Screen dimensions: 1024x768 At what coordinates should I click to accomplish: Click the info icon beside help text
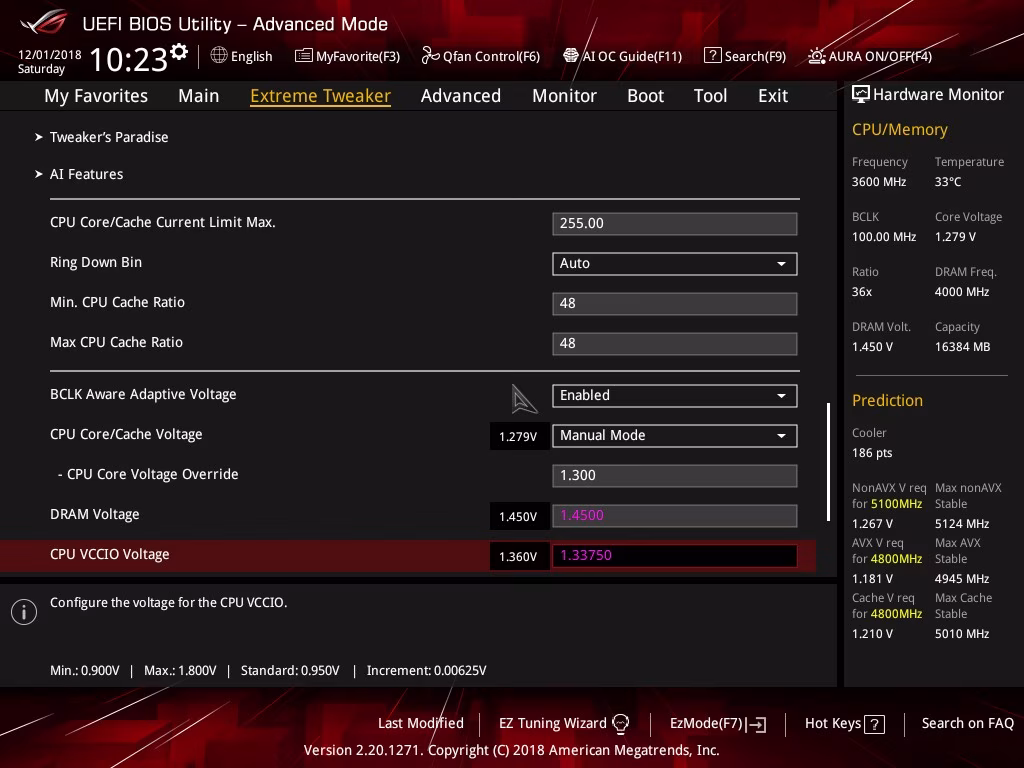click(24, 612)
